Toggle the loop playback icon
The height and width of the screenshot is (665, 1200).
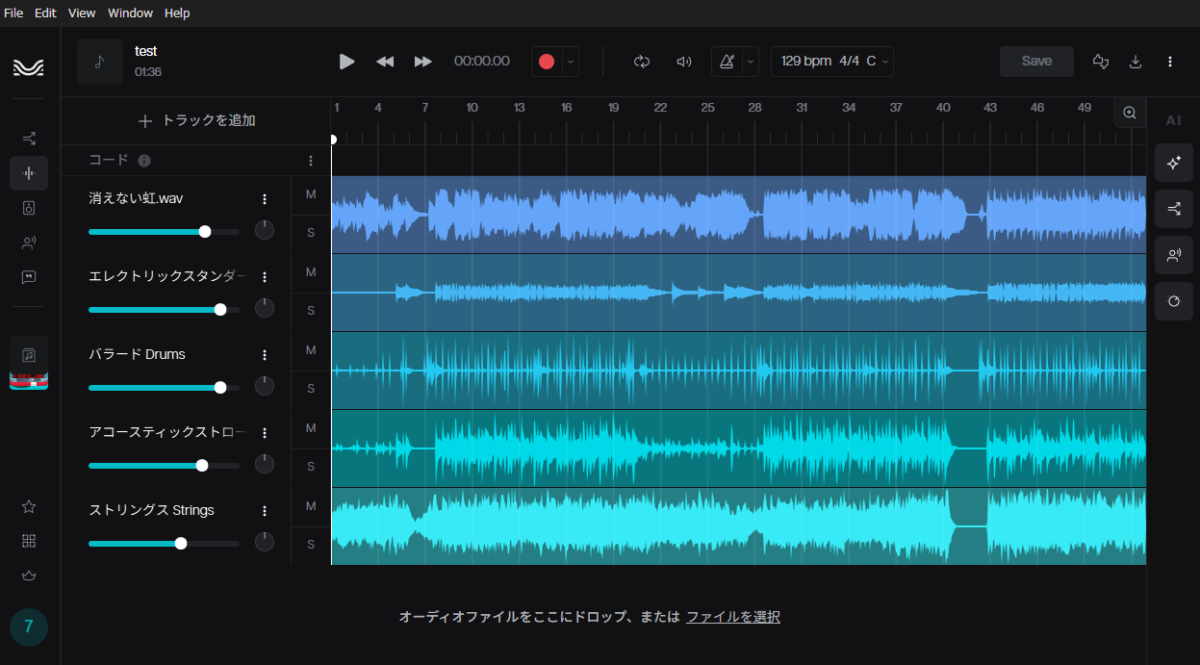[642, 61]
